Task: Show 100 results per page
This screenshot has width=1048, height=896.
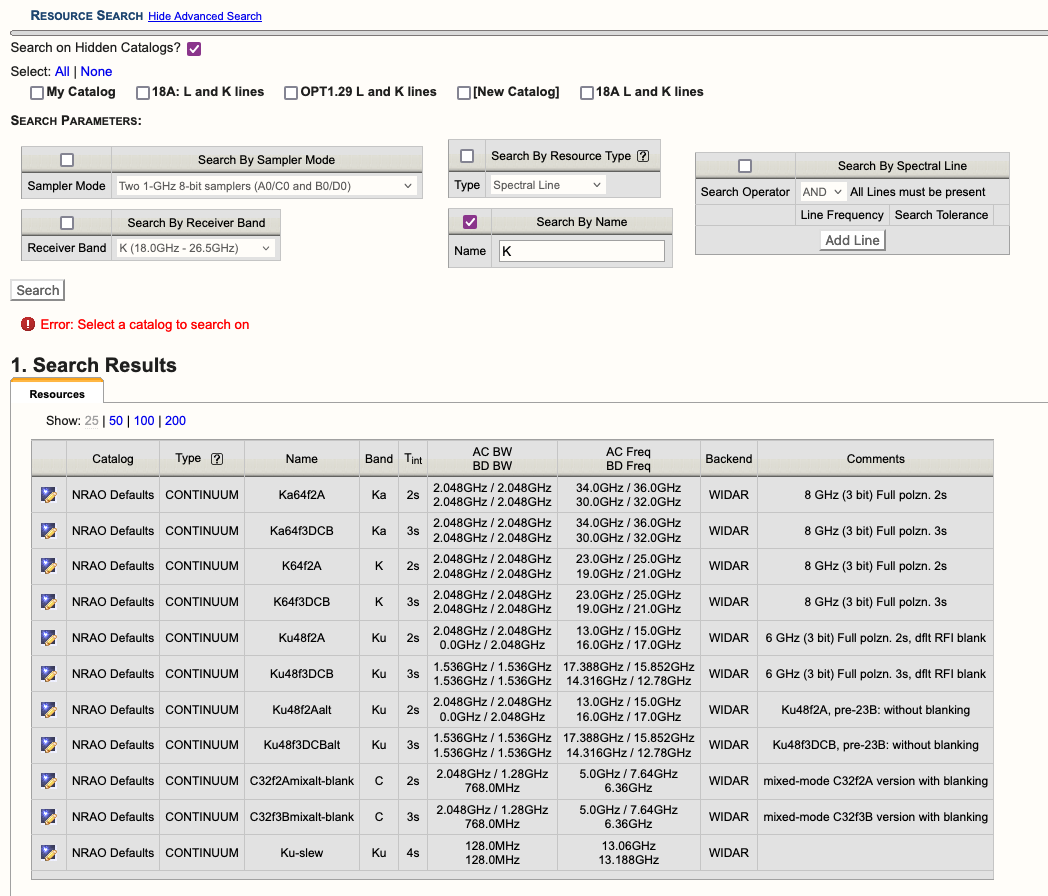Action: pos(143,421)
